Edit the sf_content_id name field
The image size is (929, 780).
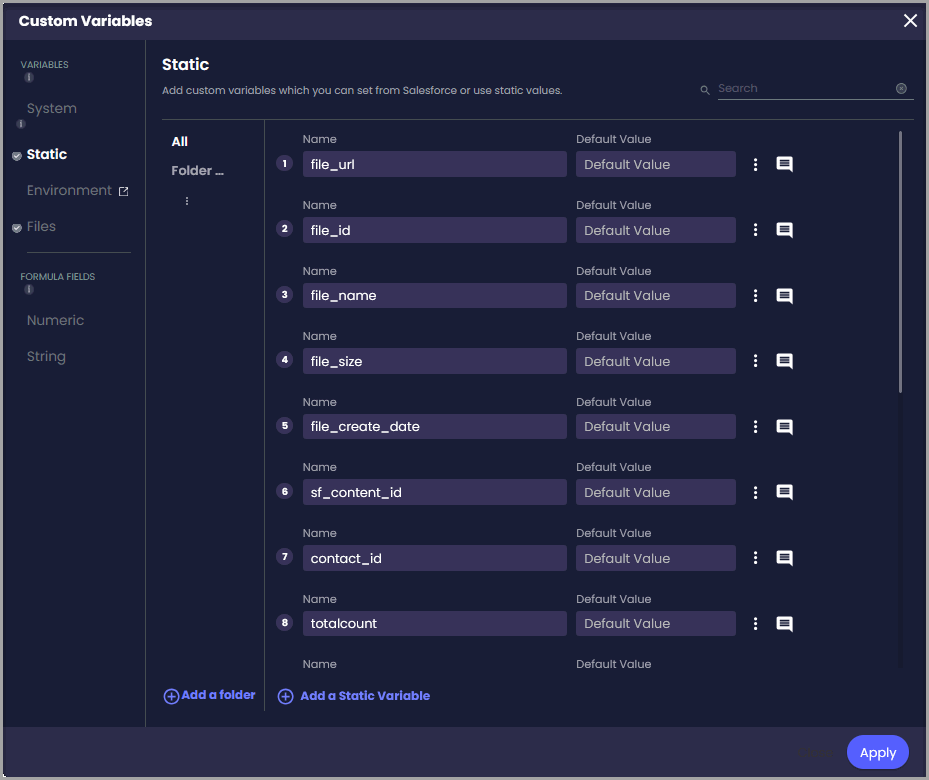(x=434, y=492)
